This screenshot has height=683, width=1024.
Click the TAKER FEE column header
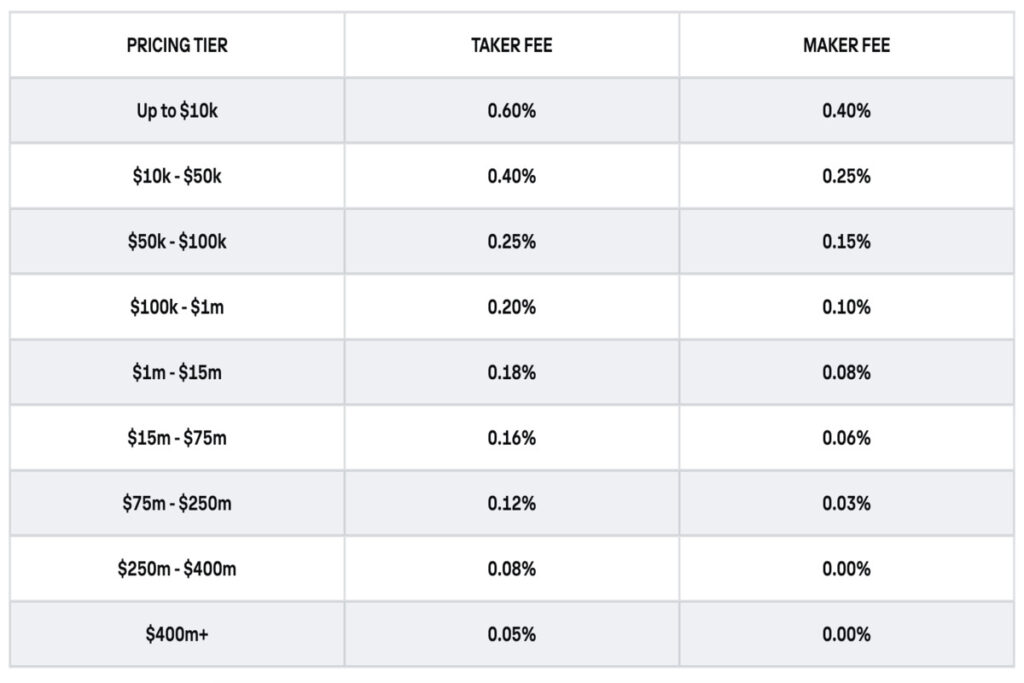tap(511, 46)
